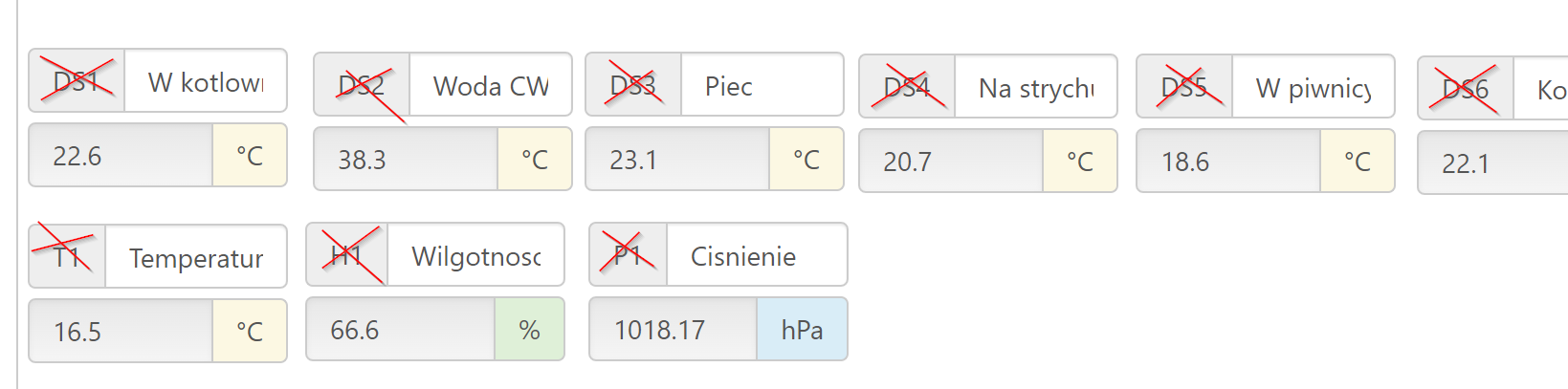Click the DS3 sensor label tag
The width and height of the screenshot is (1568, 389).
click(633, 85)
